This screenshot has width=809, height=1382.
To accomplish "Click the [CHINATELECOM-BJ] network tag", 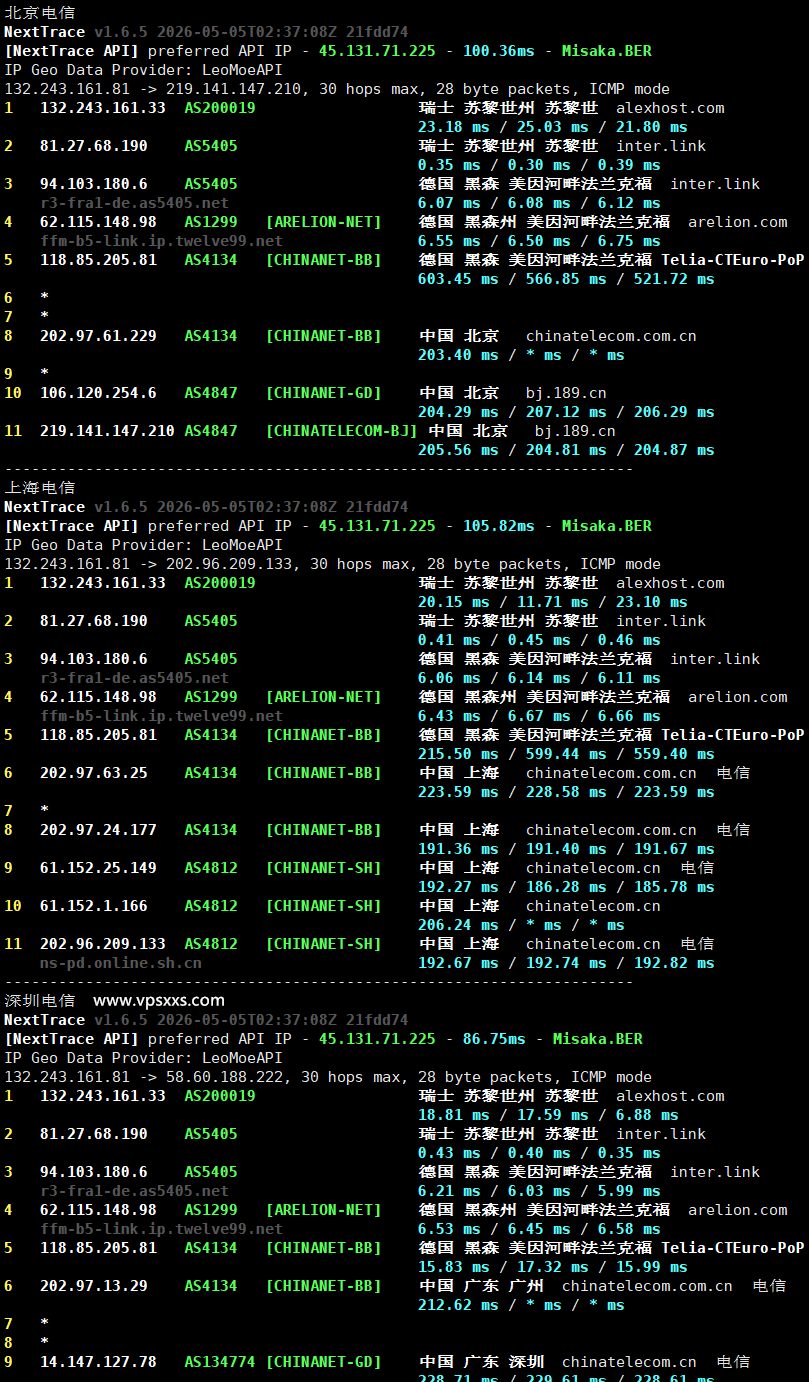I will pyautogui.click(x=342, y=431).
